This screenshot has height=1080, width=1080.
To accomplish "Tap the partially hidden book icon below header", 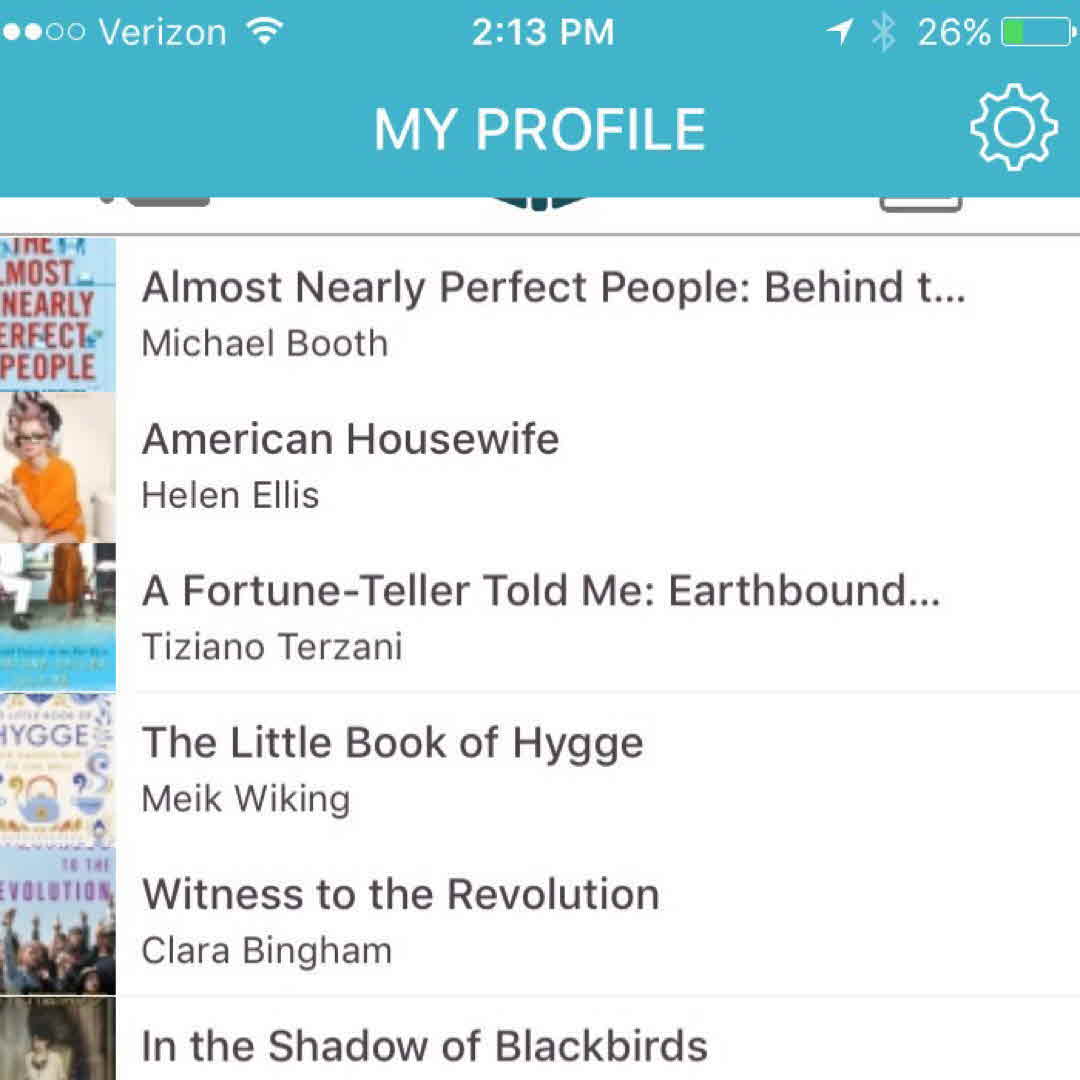I will tap(538, 203).
